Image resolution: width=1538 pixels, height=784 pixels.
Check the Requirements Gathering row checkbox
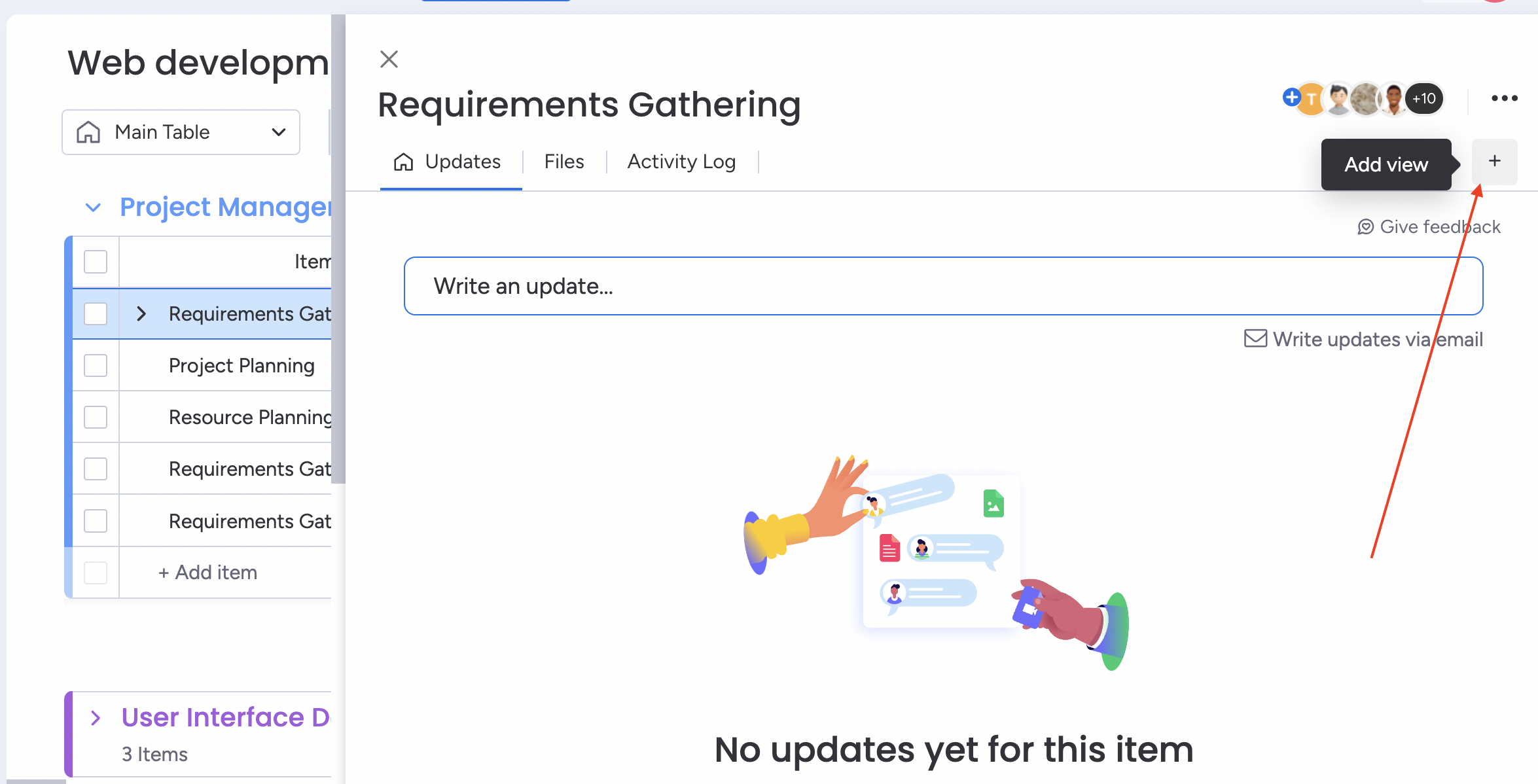[x=95, y=313]
